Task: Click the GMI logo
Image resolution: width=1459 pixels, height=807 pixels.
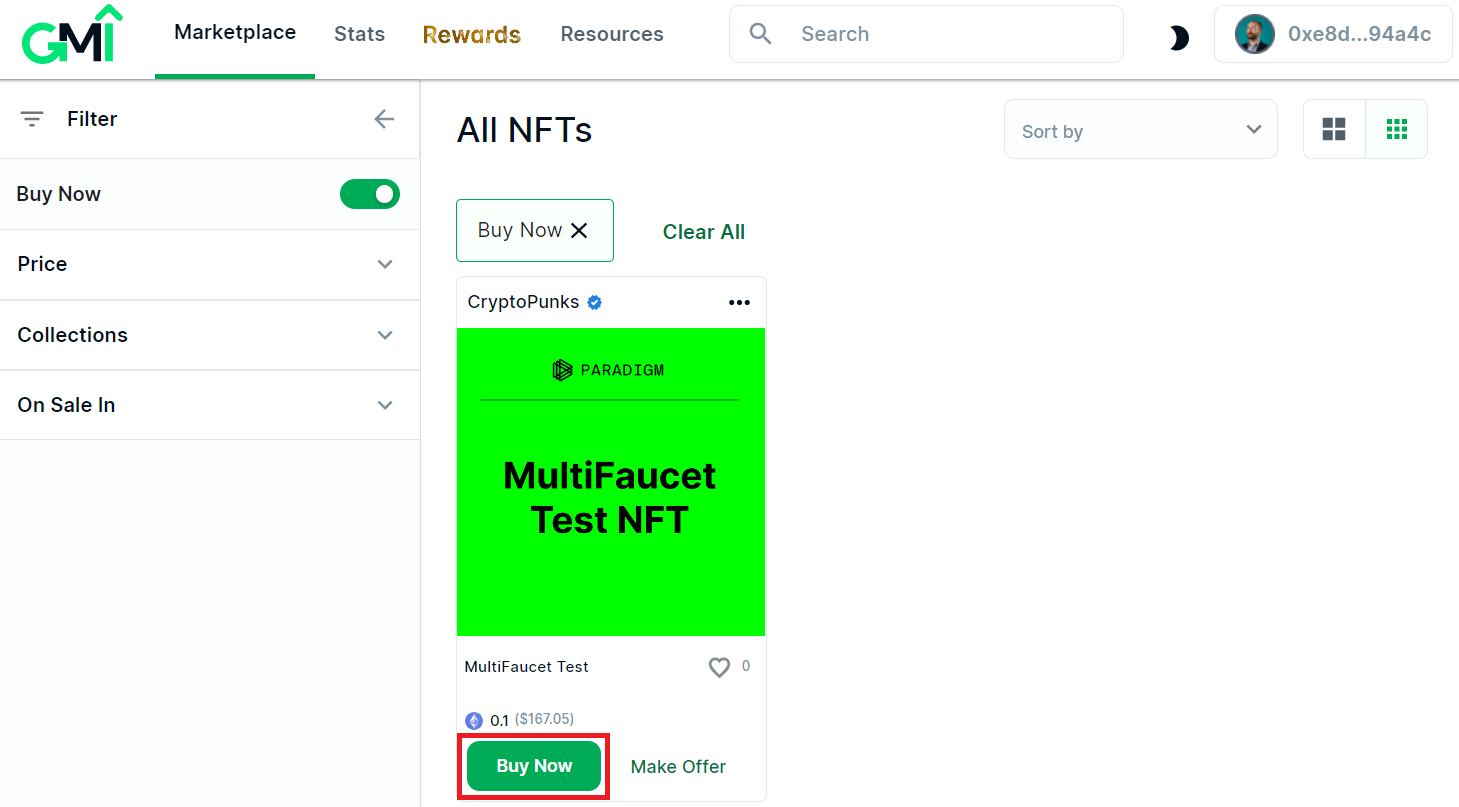Action: click(72, 35)
